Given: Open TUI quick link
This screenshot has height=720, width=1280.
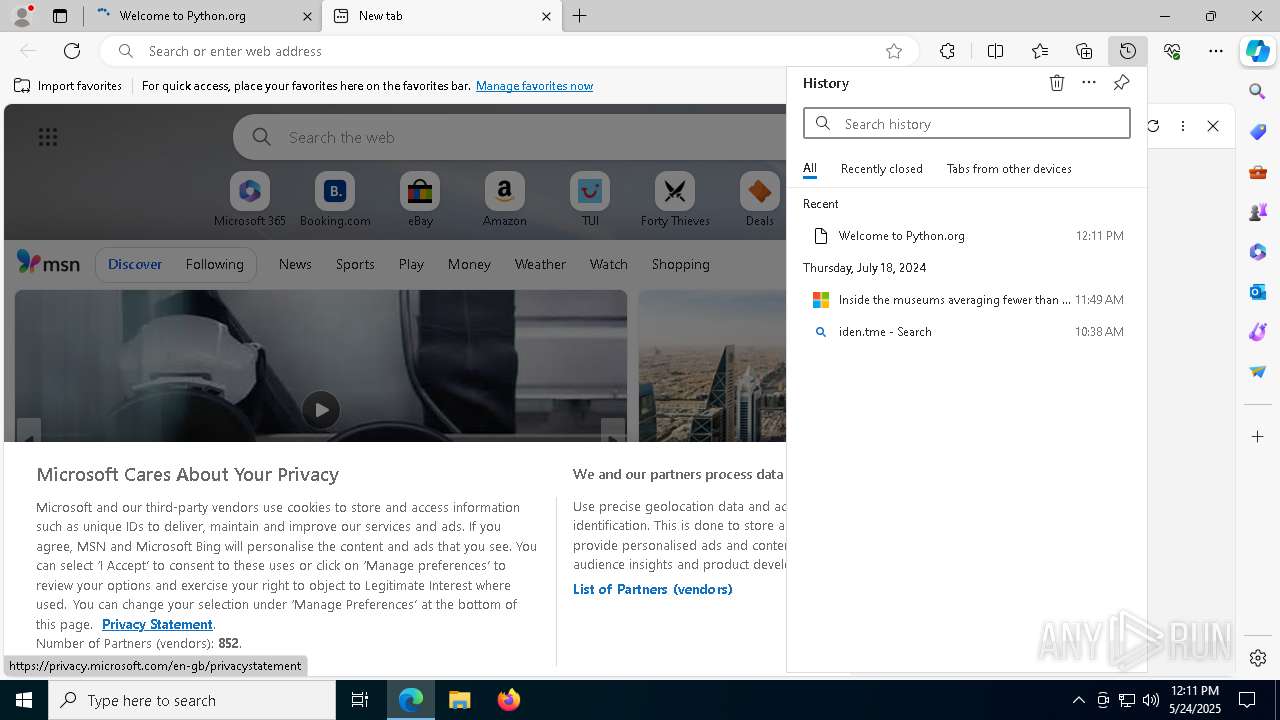Looking at the screenshot, I should point(590,200).
